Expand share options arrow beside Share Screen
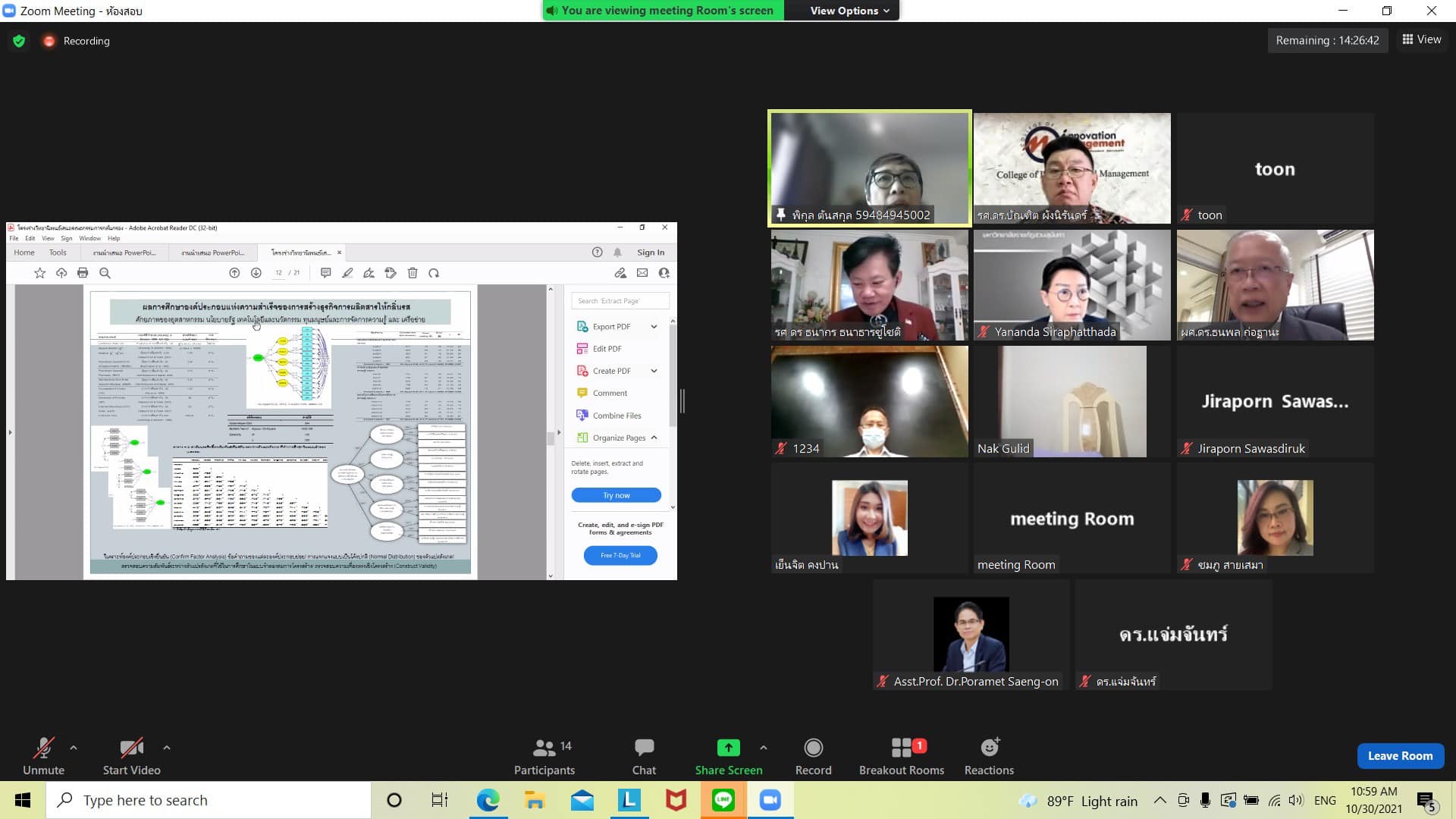Screen dimensions: 1456x819 (x=764, y=748)
